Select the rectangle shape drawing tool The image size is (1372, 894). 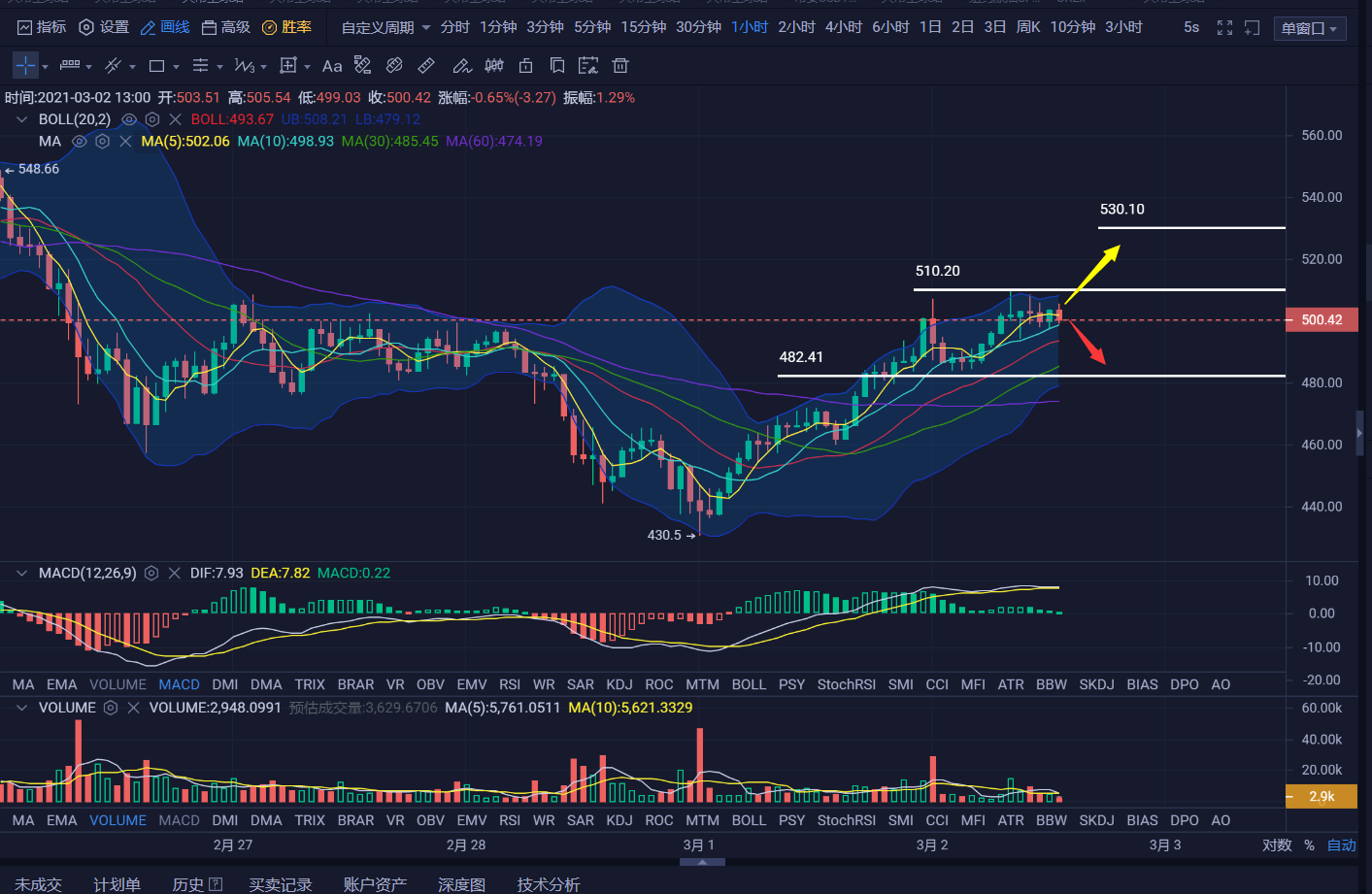click(156, 66)
